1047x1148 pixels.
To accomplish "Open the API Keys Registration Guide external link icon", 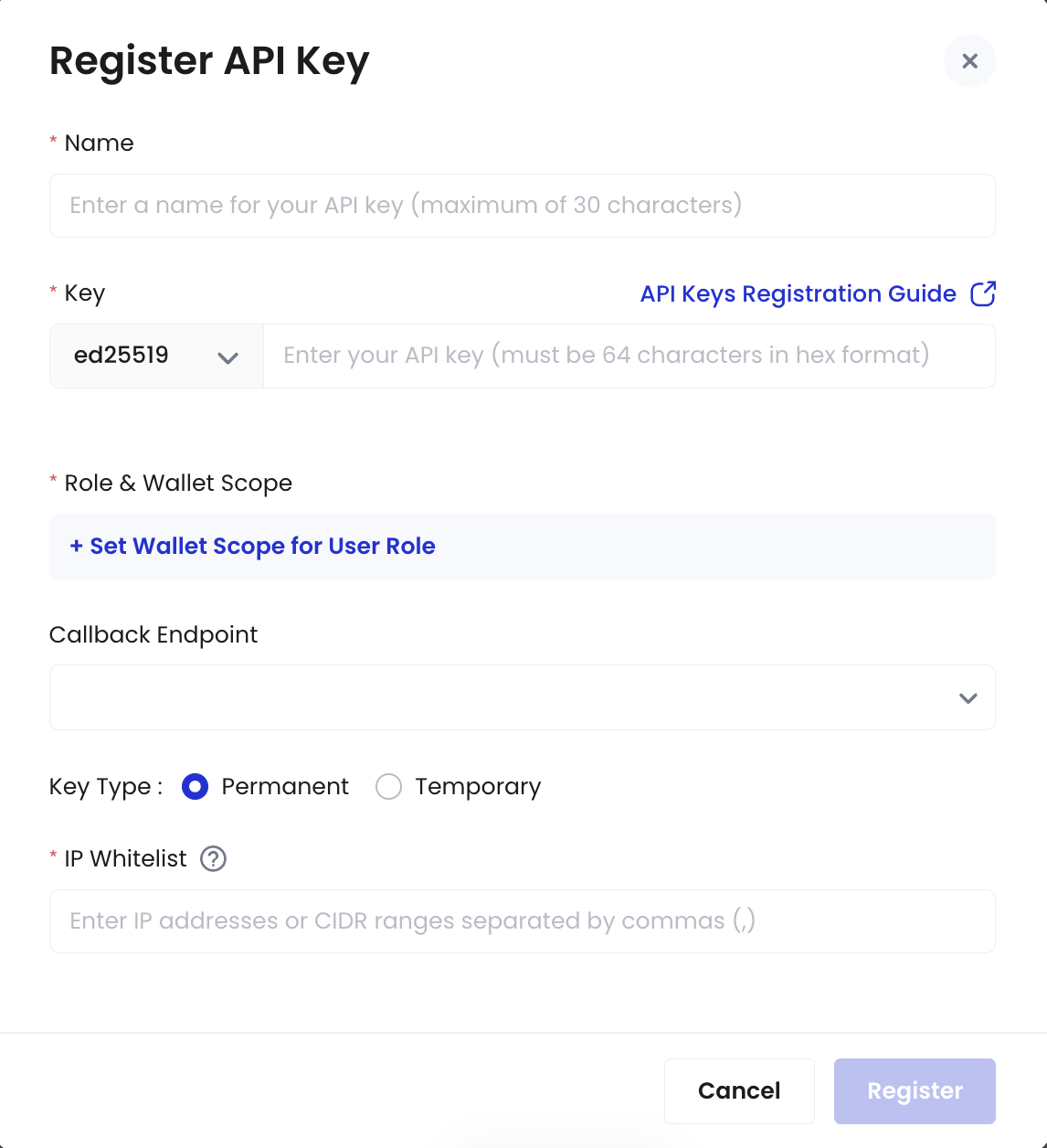I will point(984,293).
